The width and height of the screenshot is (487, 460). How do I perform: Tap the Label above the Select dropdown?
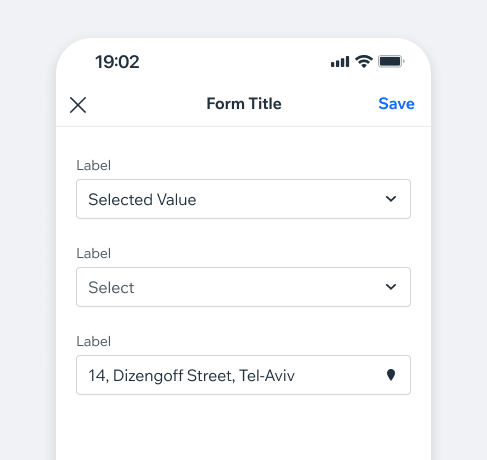pyautogui.click(x=94, y=253)
